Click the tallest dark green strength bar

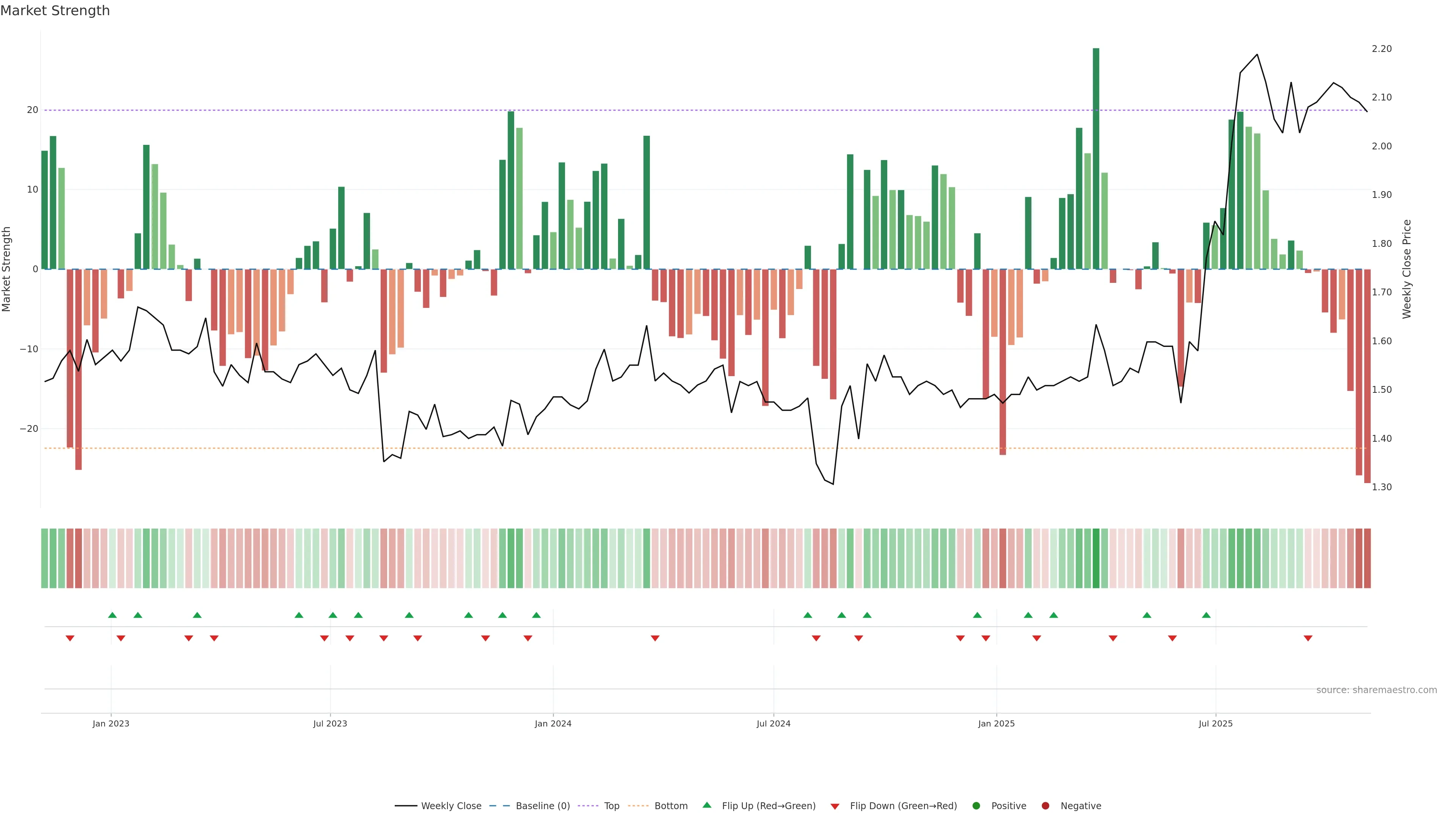pos(1096,158)
